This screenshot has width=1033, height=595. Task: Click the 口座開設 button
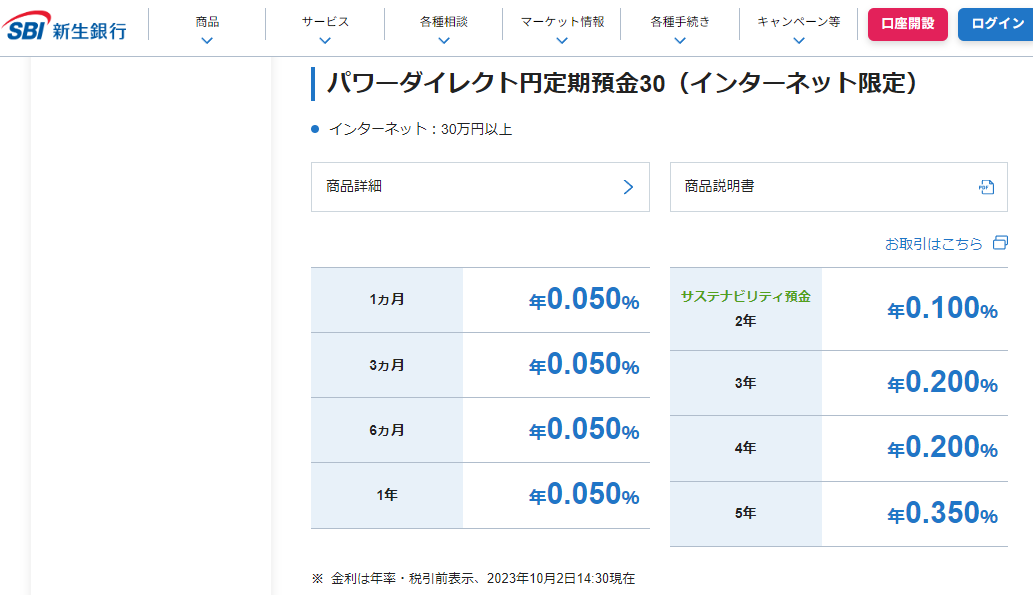908,24
